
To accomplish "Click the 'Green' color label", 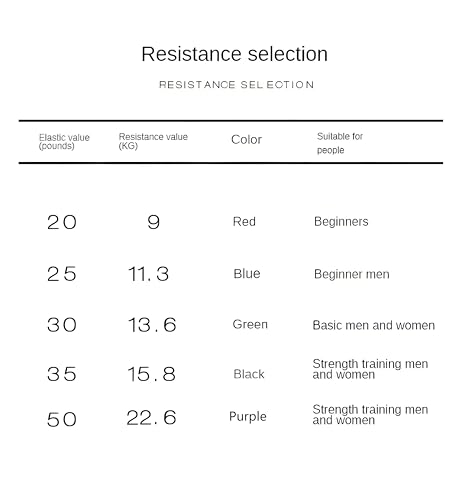I will click(x=250, y=324).
